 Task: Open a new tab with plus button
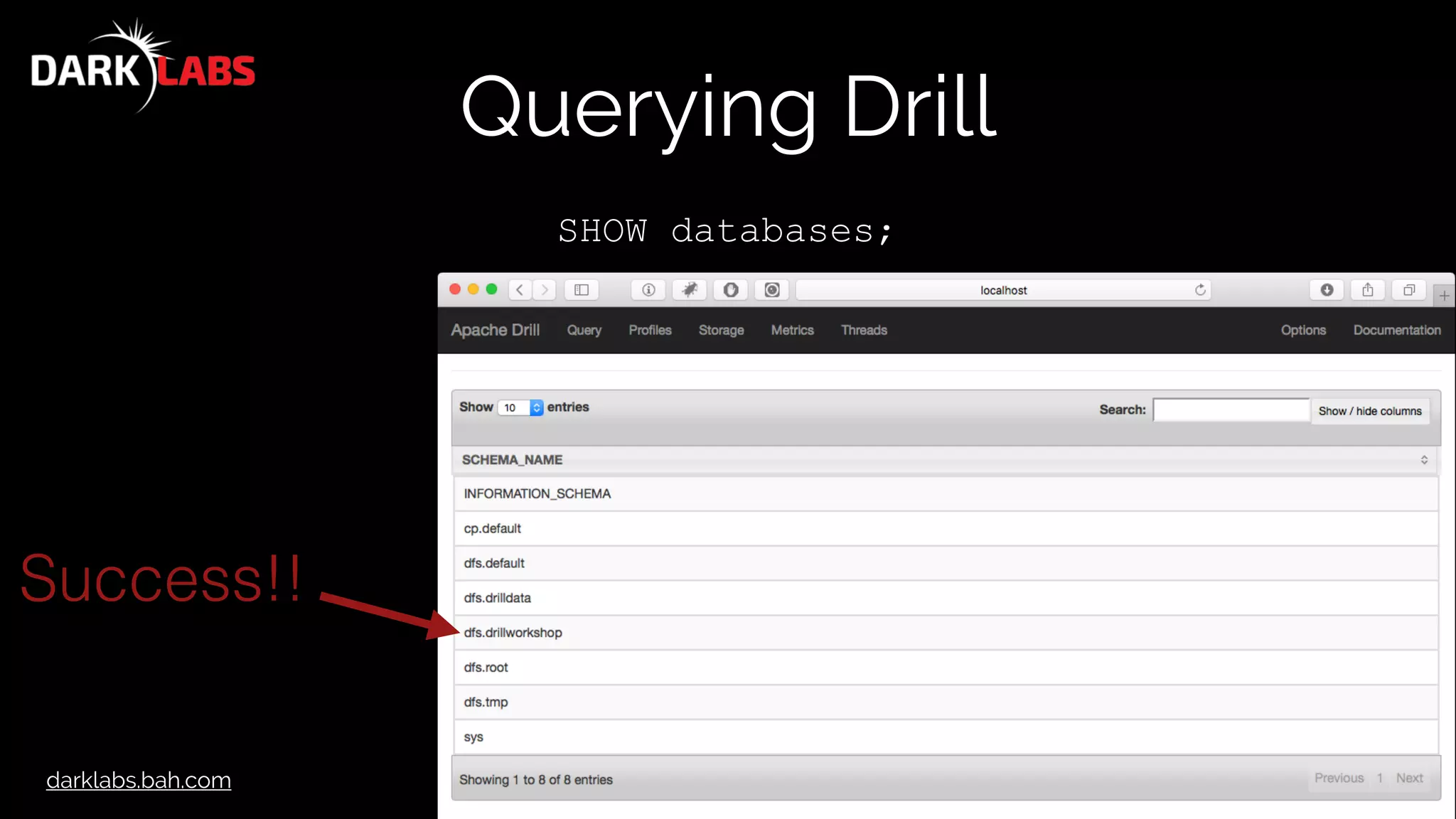(1444, 295)
